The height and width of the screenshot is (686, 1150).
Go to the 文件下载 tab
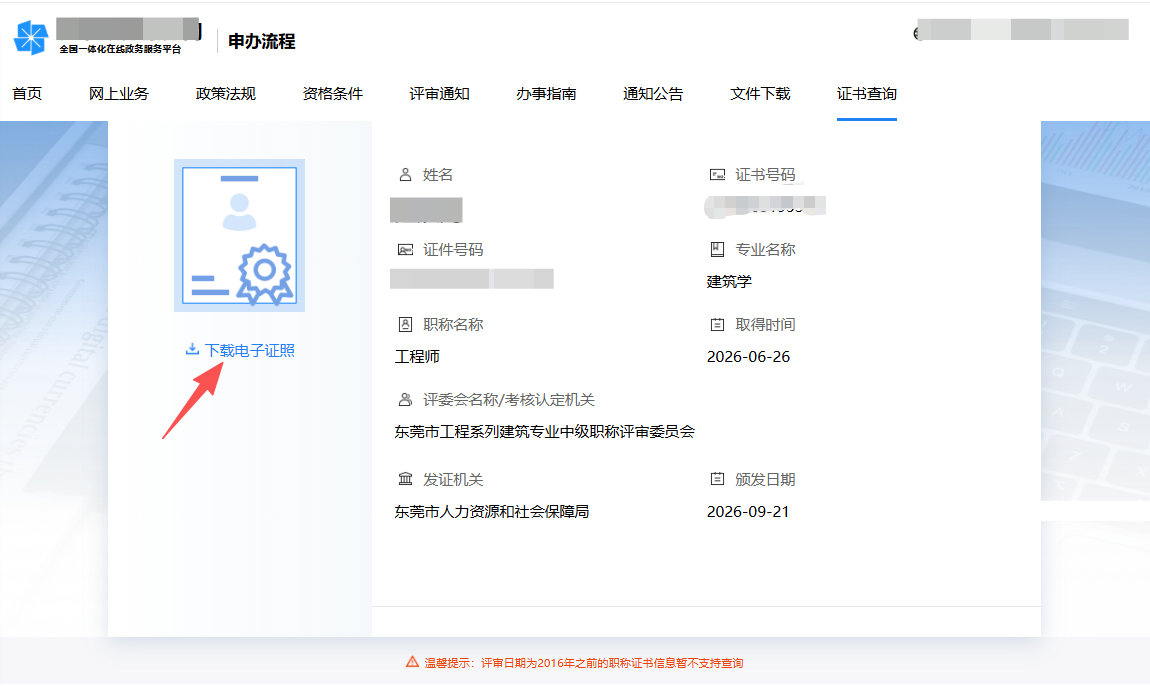760,94
